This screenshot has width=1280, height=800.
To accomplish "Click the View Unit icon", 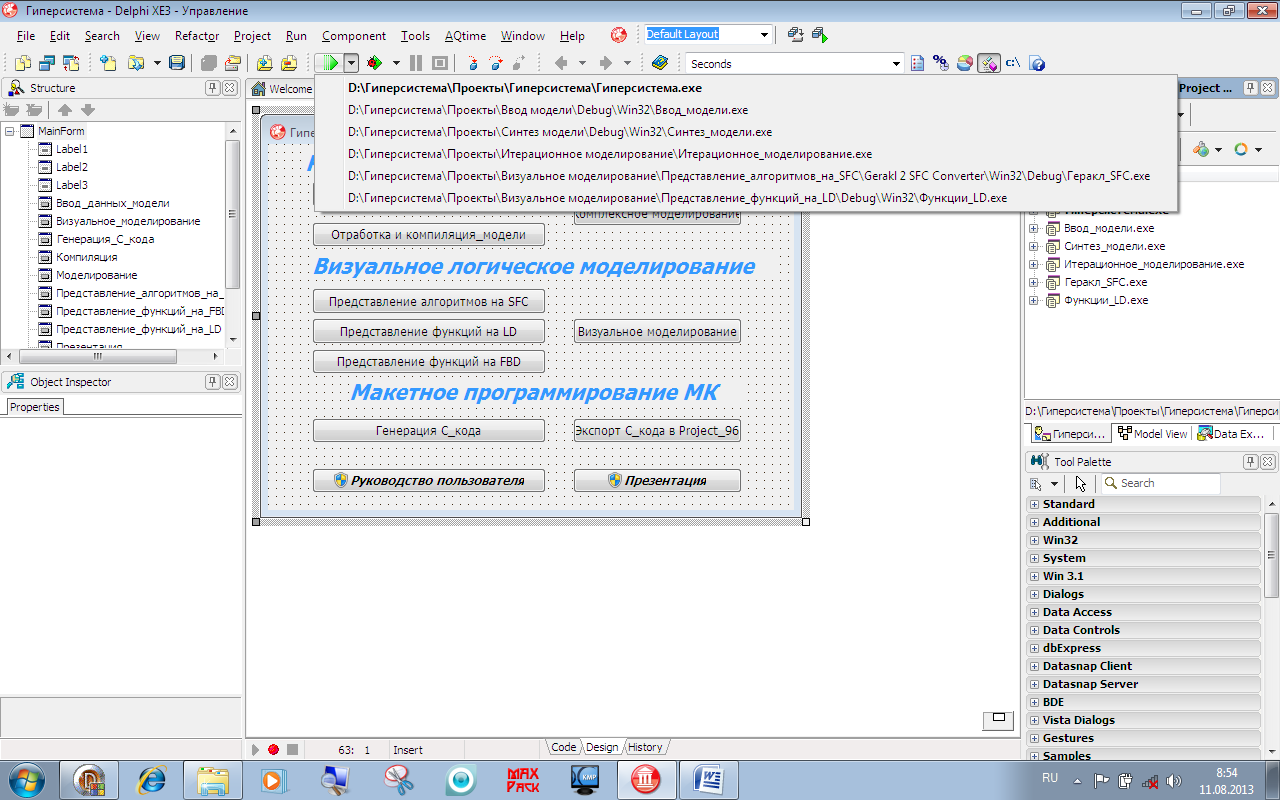I will 22,63.
